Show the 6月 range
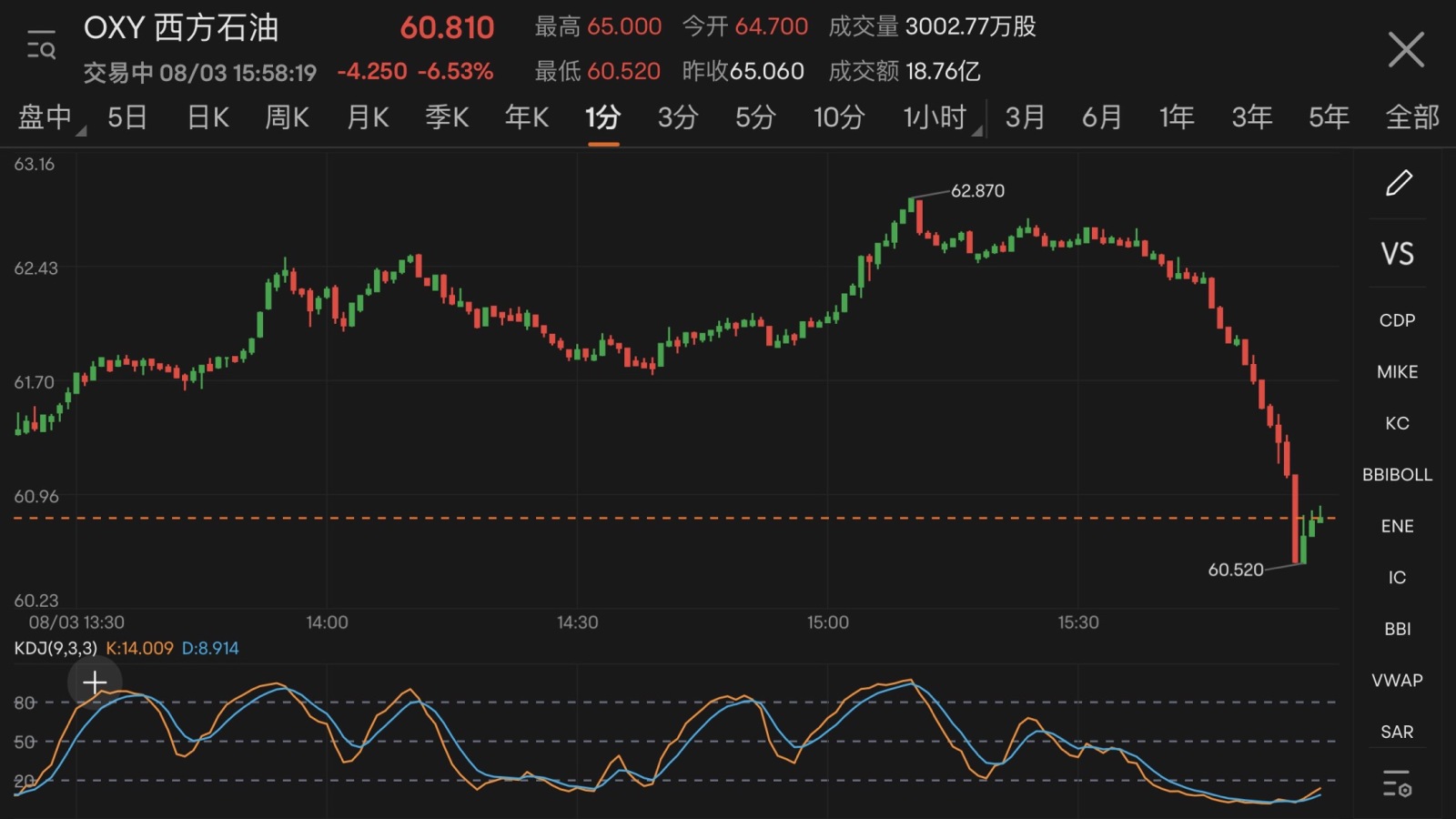 [x=1102, y=117]
